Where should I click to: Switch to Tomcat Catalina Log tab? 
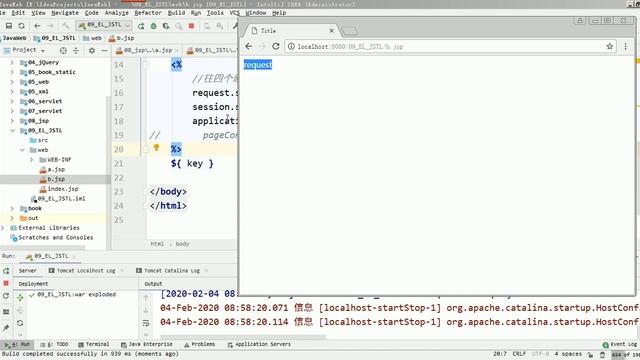tap(171, 271)
